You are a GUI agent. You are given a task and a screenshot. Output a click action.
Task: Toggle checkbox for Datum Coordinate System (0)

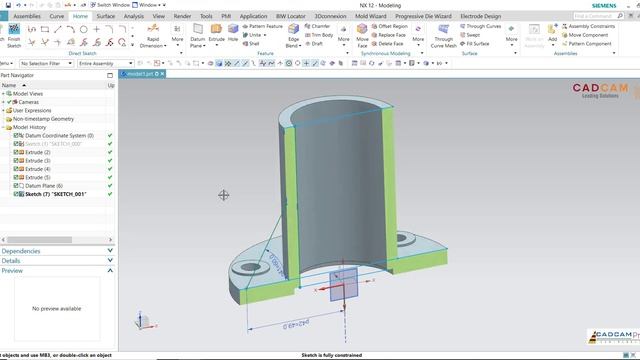(x=16, y=136)
